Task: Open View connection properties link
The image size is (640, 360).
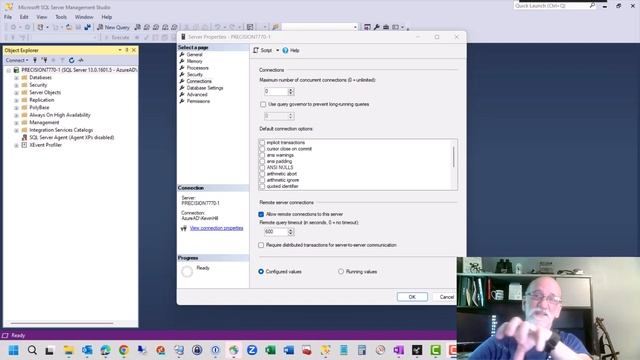Action: [216, 228]
